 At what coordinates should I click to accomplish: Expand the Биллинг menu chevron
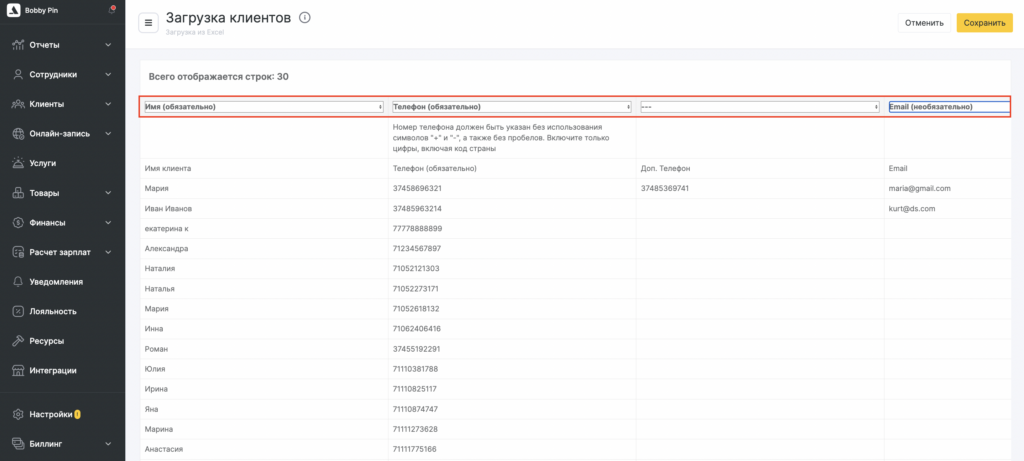point(108,443)
